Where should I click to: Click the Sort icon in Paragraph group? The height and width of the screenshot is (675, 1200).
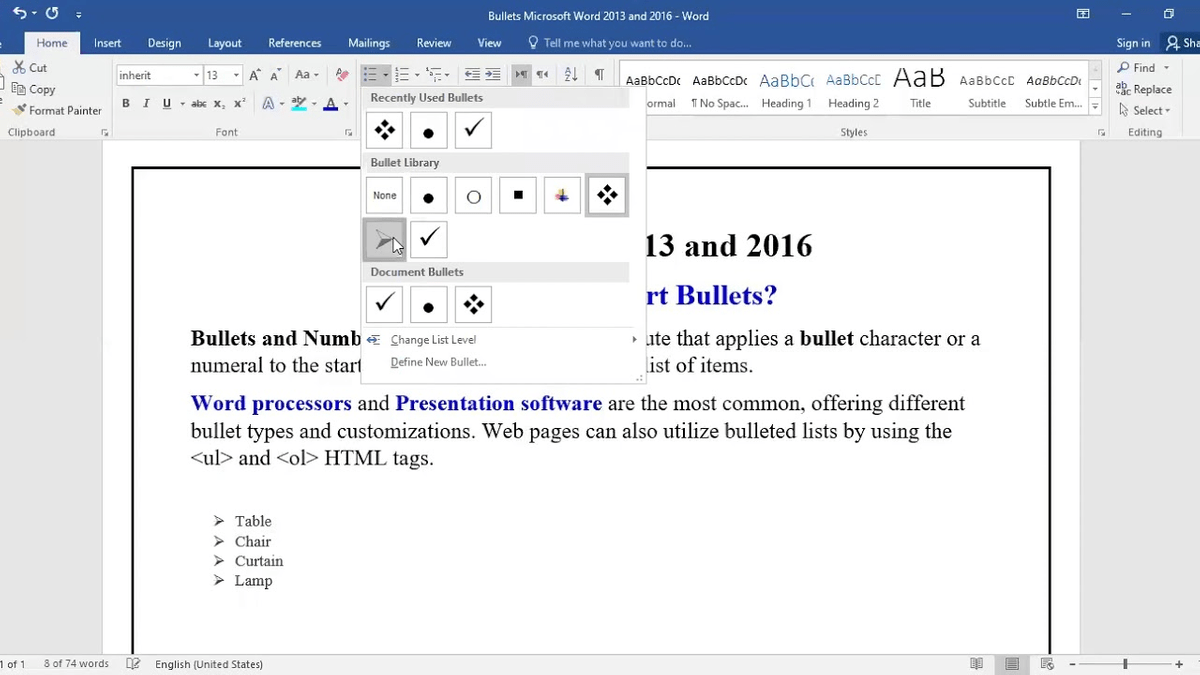point(571,75)
